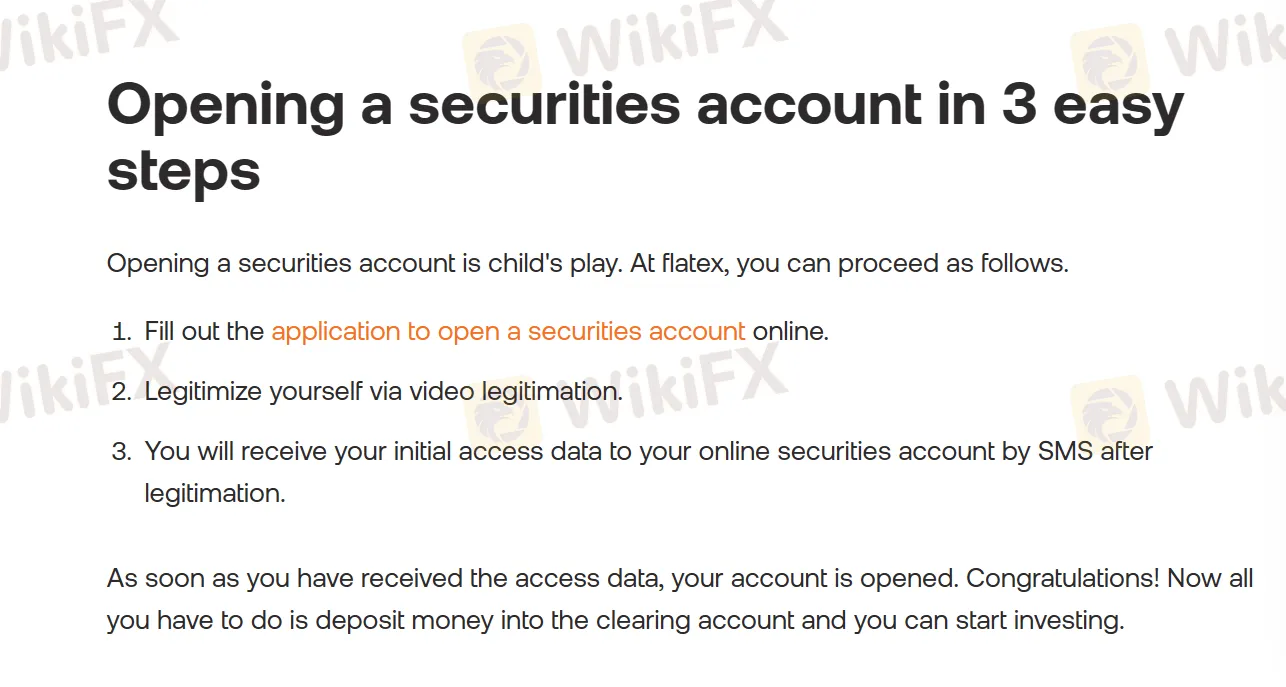1286x687 pixels.
Task: Click list number '1.' of the steps
Action: [x=121, y=331]
